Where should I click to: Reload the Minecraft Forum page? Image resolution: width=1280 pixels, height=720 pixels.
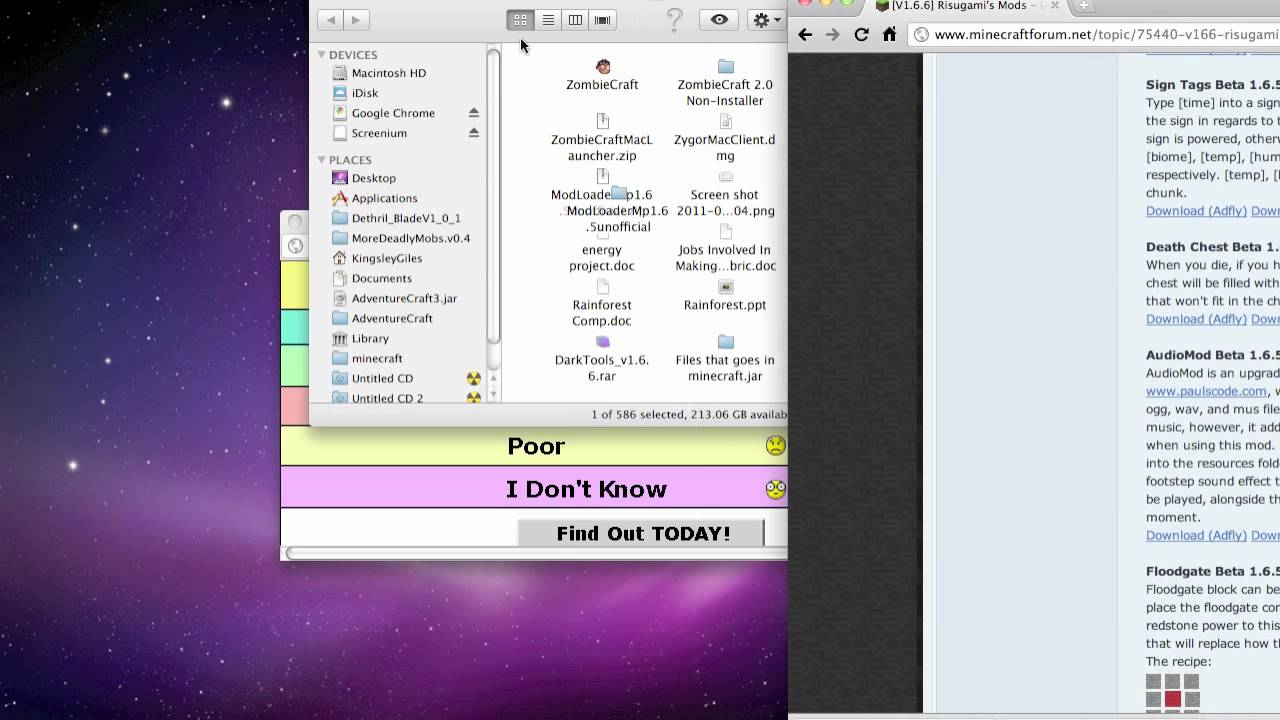pos(861,34)
